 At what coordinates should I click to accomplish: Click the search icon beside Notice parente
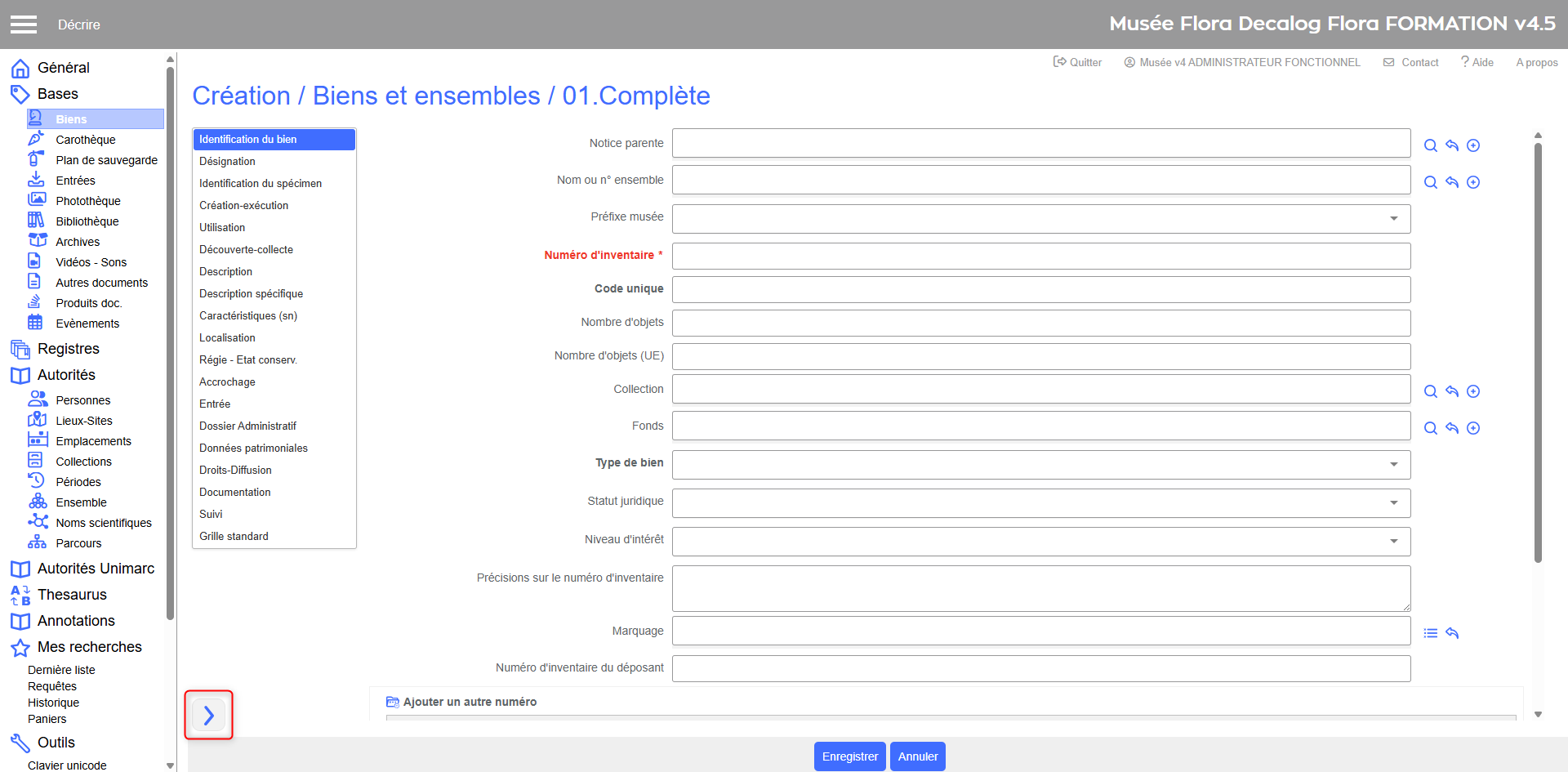1430,145
